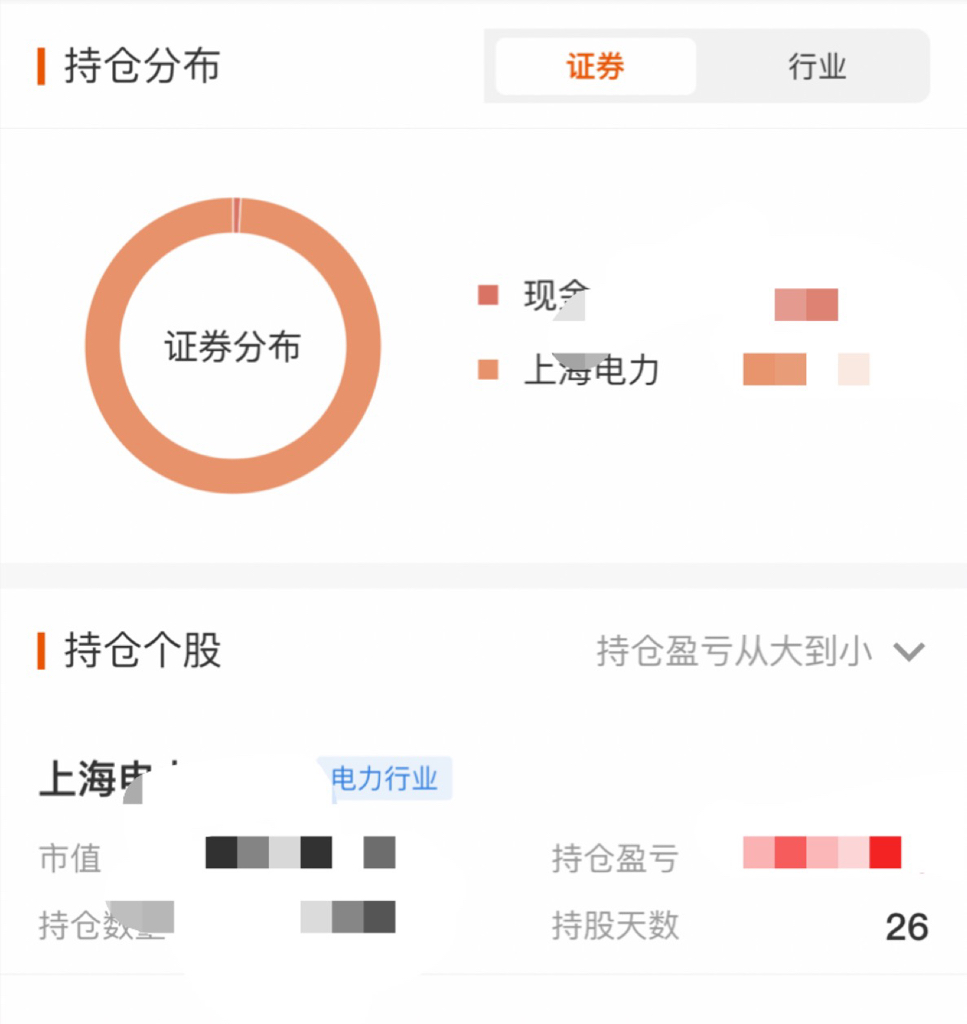Click the 持仓个股 section heading
The width and height of the screenshot is (967, 1024).
point(142,651)
